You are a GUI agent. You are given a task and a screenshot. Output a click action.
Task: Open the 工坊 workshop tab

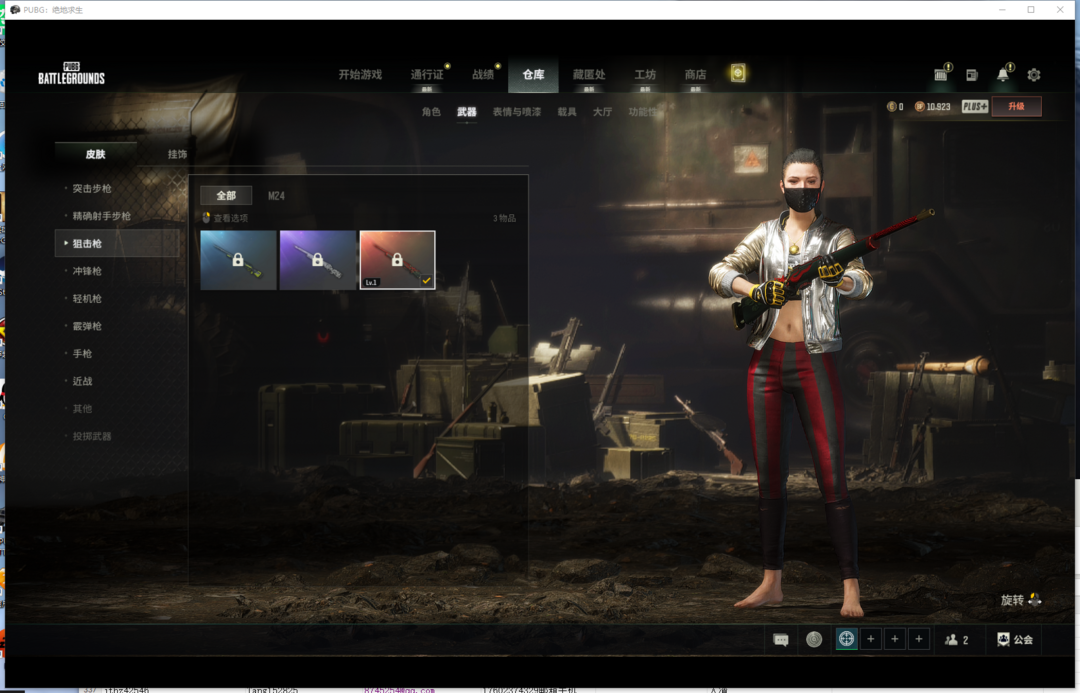pos(645,74)
